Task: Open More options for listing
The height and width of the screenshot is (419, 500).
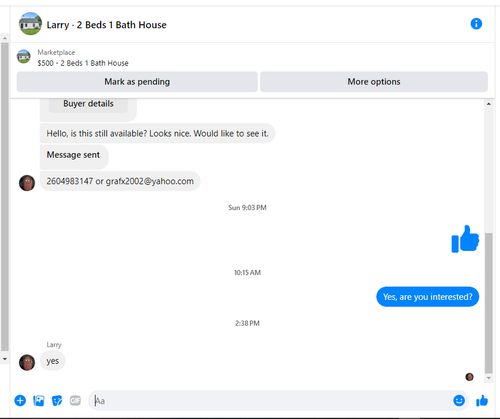Action: 374,82
